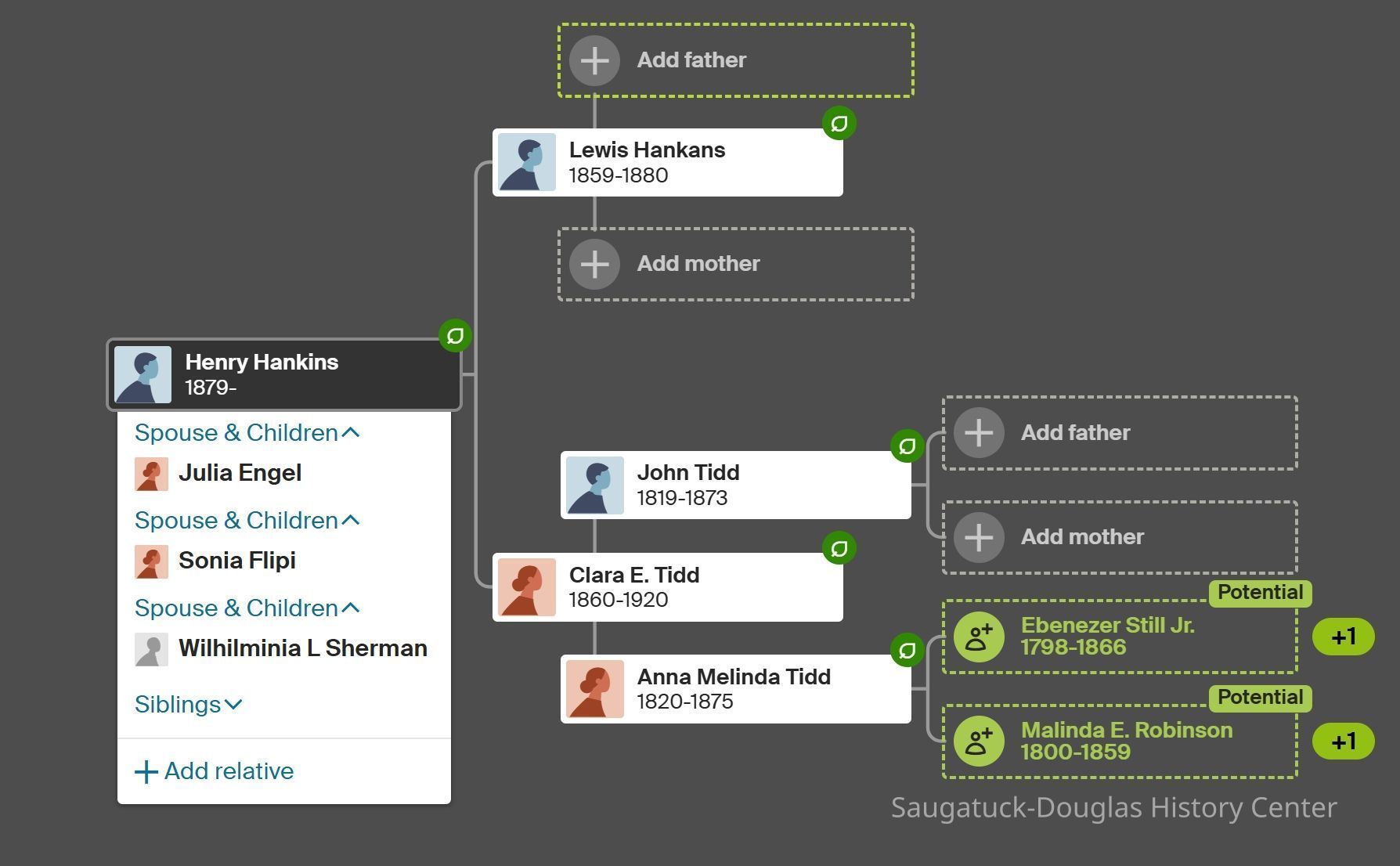
Task: Open Clara E. Tidd's person card
Action: pyautogui.click(x=667, y=587)
